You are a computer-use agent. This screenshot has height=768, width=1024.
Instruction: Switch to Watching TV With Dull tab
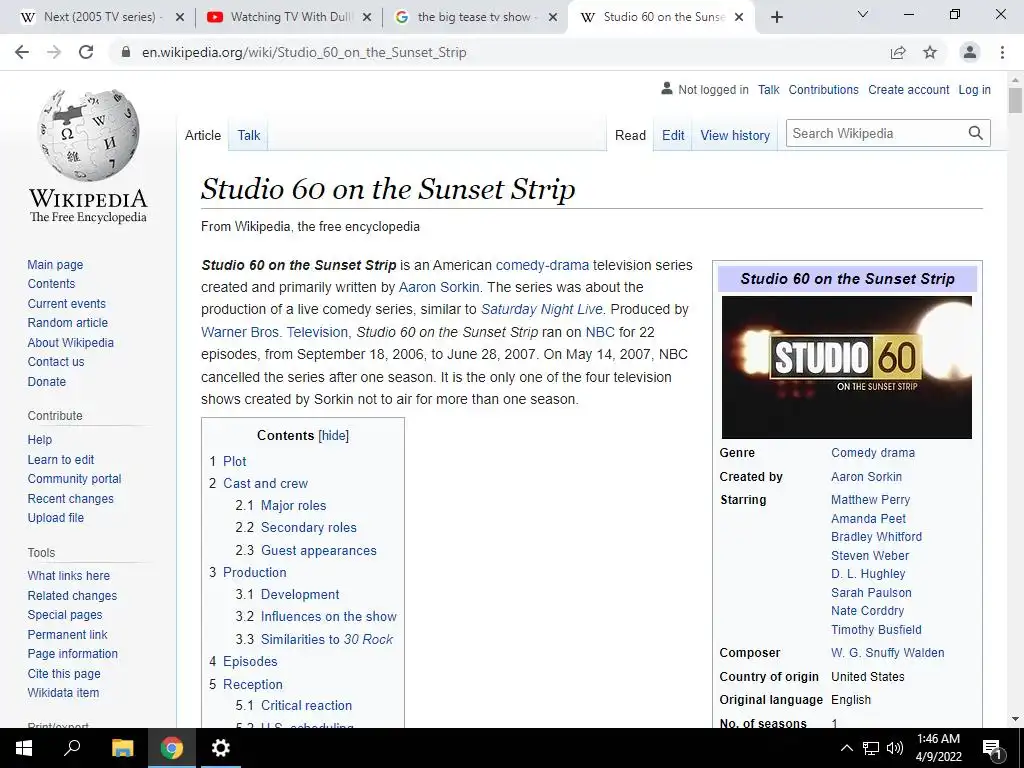[x=288, y=17]
